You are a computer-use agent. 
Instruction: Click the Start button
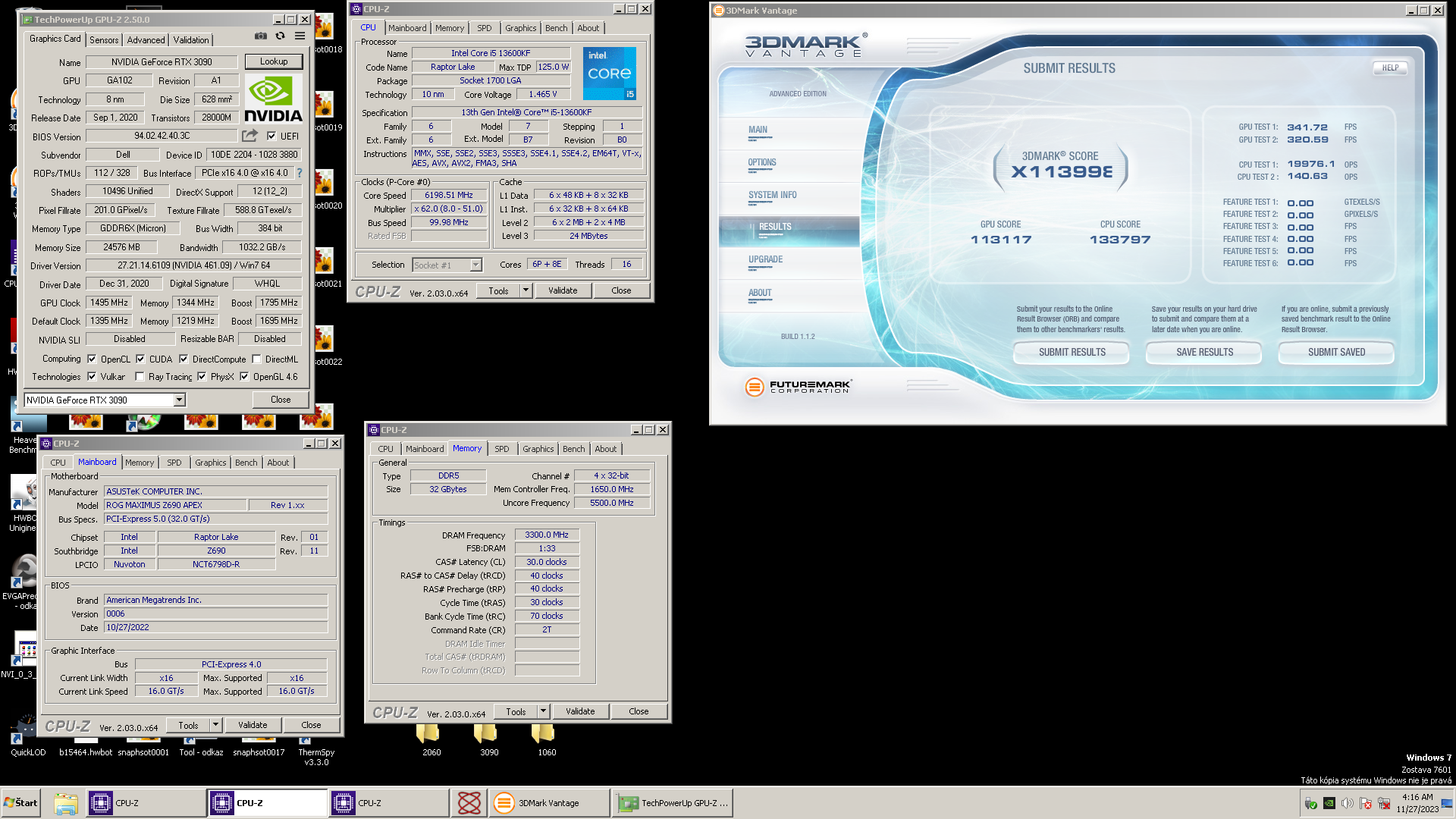[21, 803]
